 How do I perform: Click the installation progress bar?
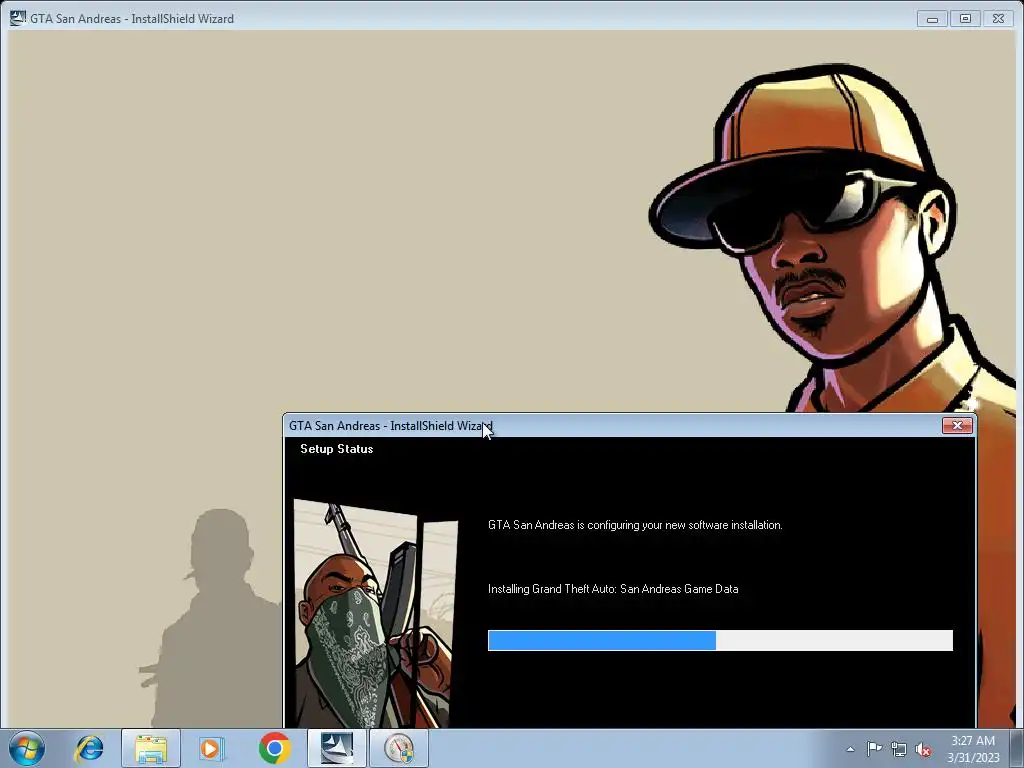(x=720, y=640)
